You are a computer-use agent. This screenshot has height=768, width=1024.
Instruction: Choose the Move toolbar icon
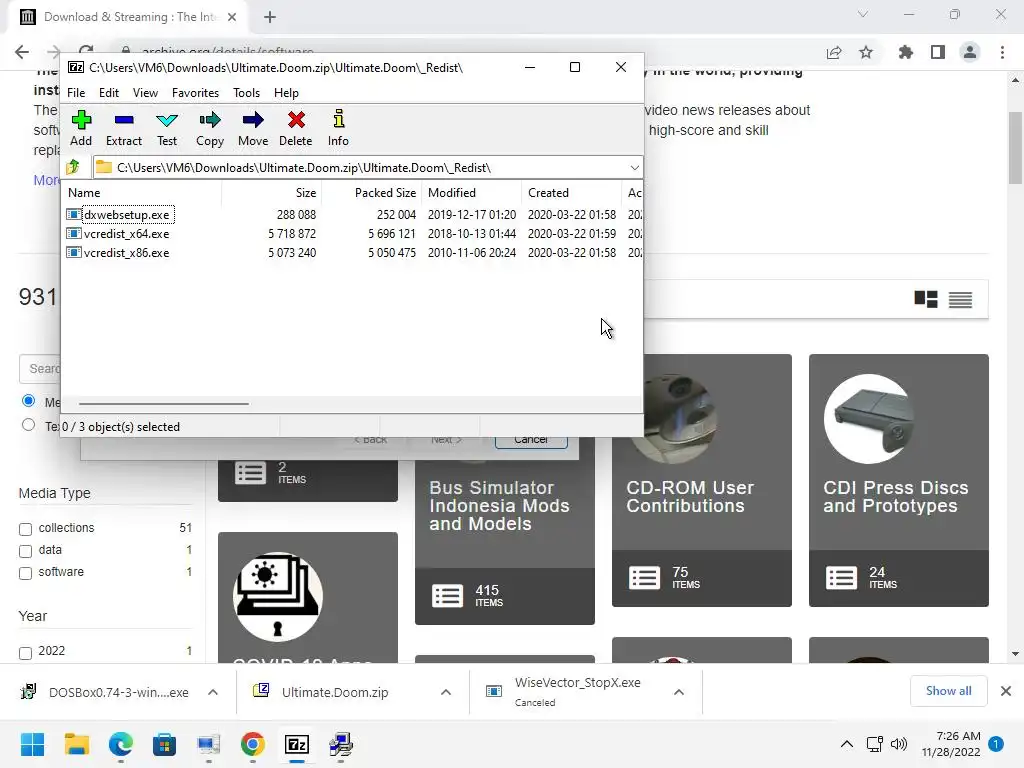pyautogui.click(x=253, y=129)
